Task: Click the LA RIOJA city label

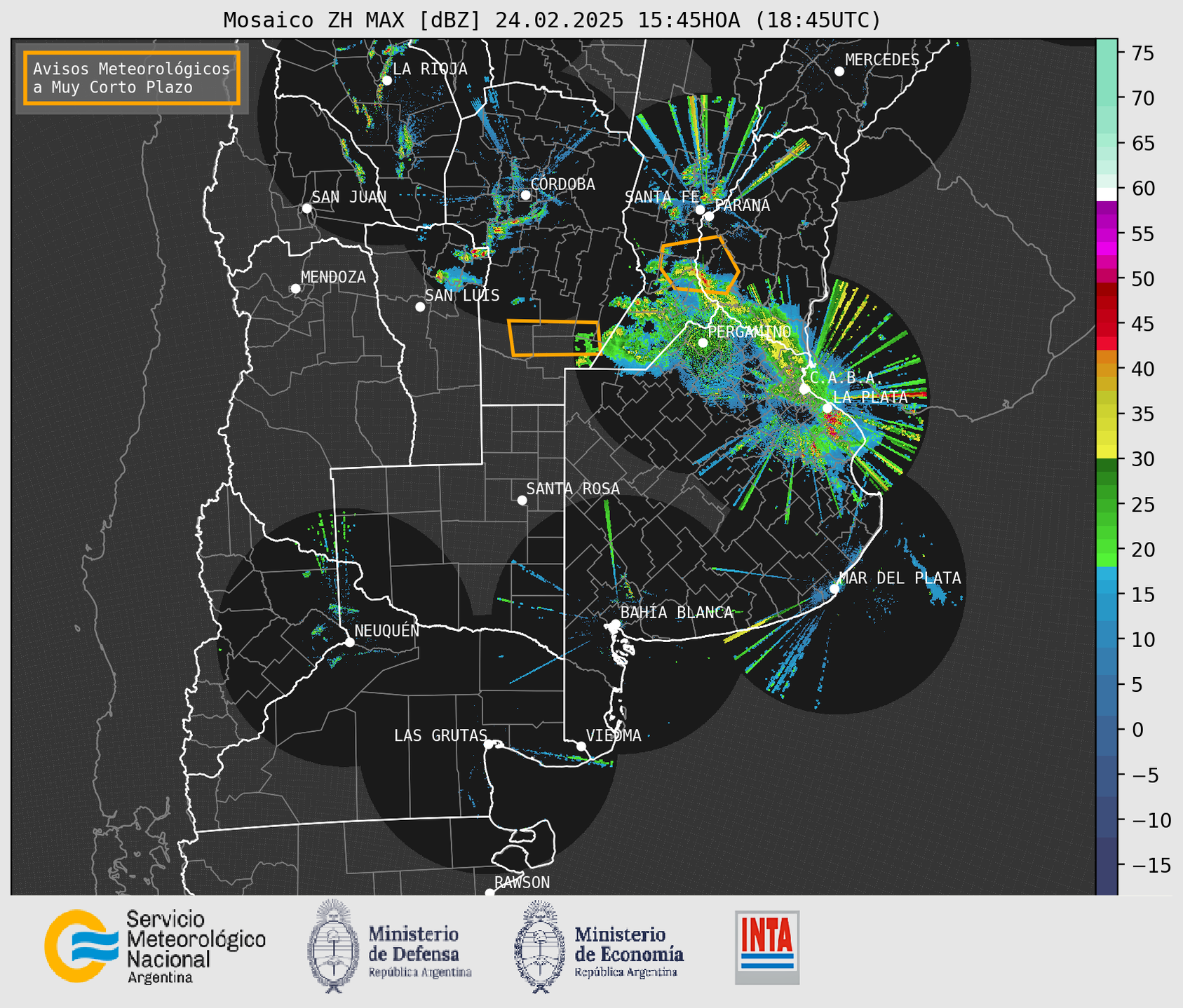Action: click(x=430, y=69)
